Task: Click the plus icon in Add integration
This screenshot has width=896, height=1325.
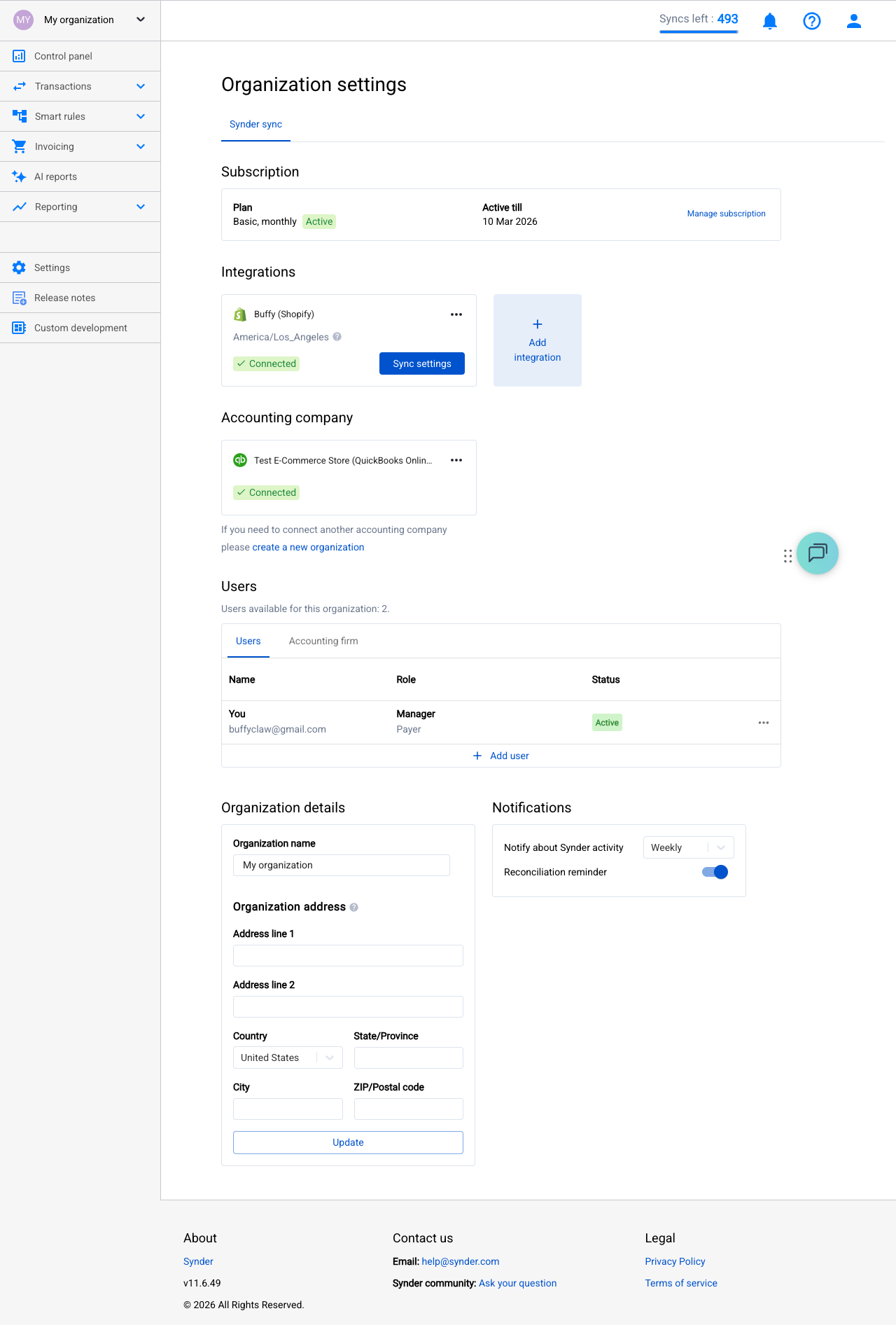Action: [538, 324]
